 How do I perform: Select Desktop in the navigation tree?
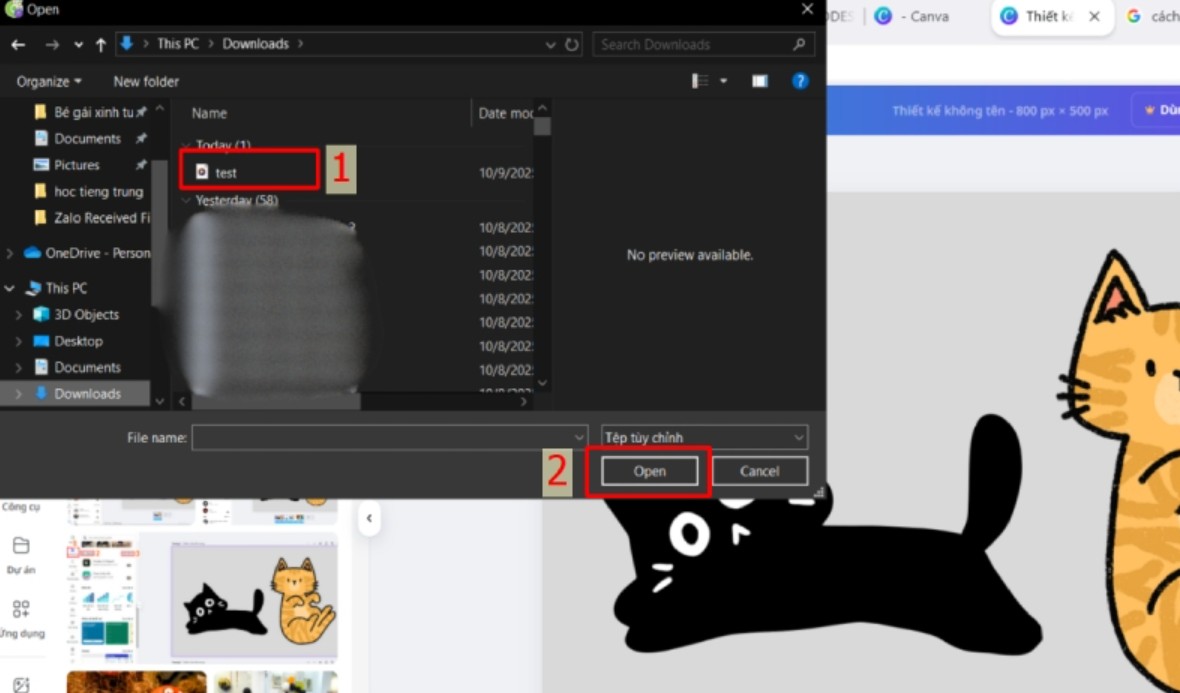tap(78, 341)
